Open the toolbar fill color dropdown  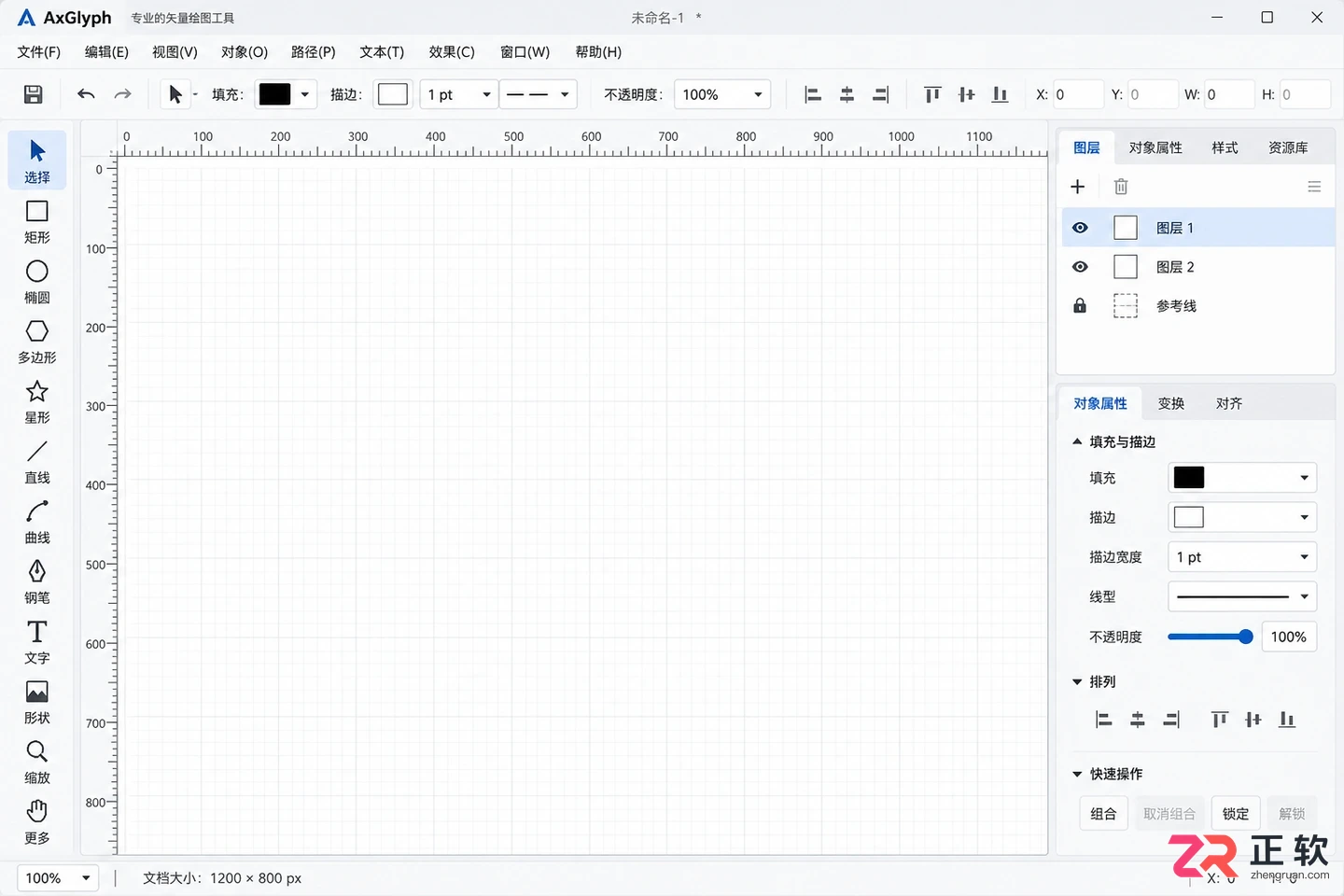[305, 94]
